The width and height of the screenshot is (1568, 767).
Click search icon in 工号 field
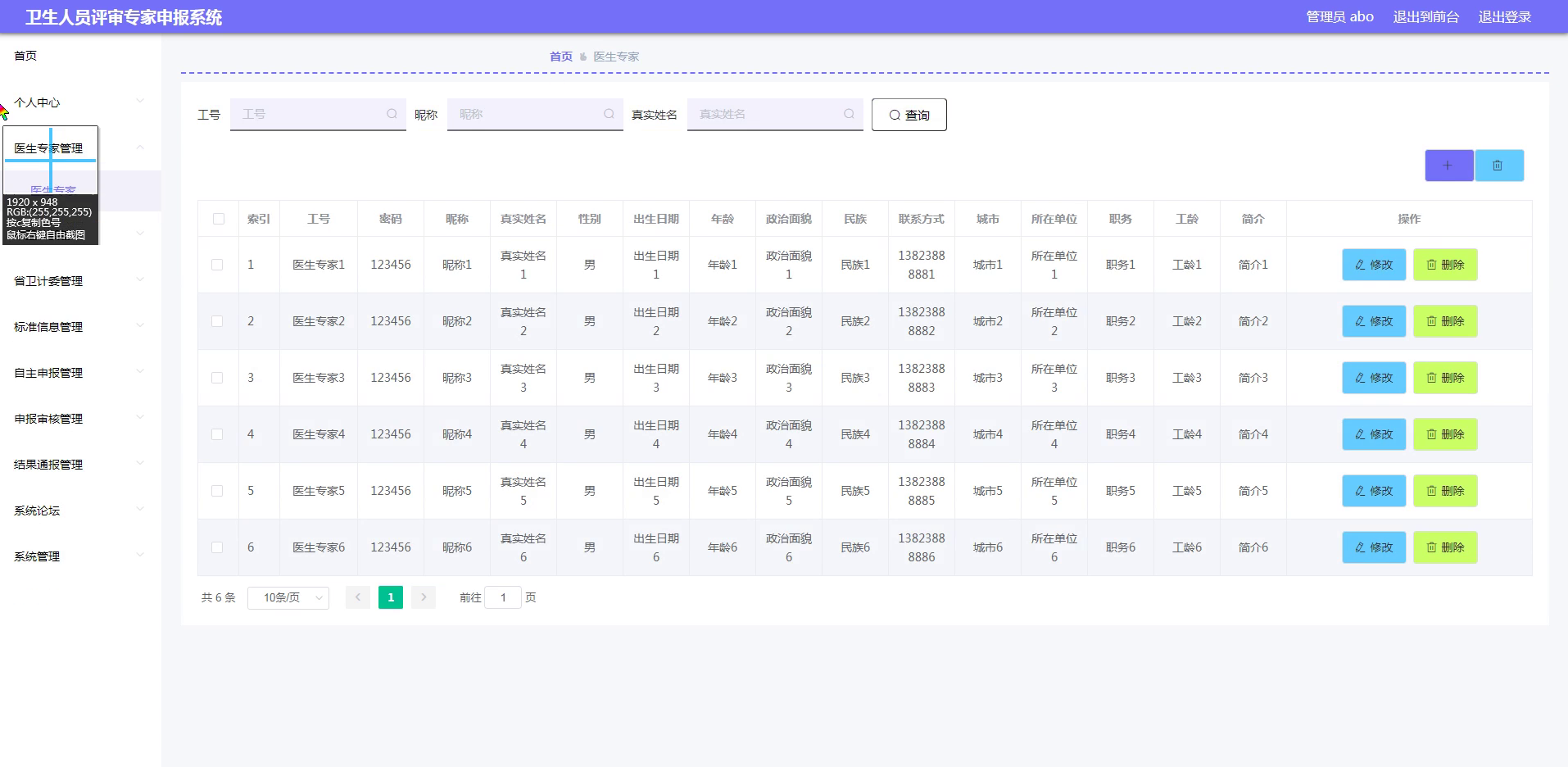(392, 114)
